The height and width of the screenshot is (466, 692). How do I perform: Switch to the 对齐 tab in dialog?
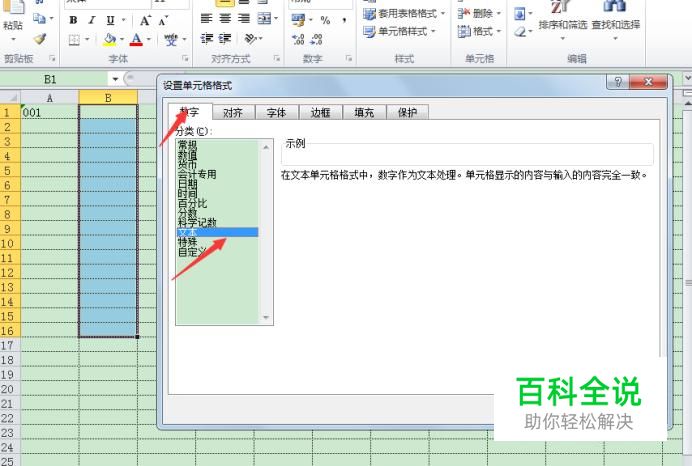(233, 113)
